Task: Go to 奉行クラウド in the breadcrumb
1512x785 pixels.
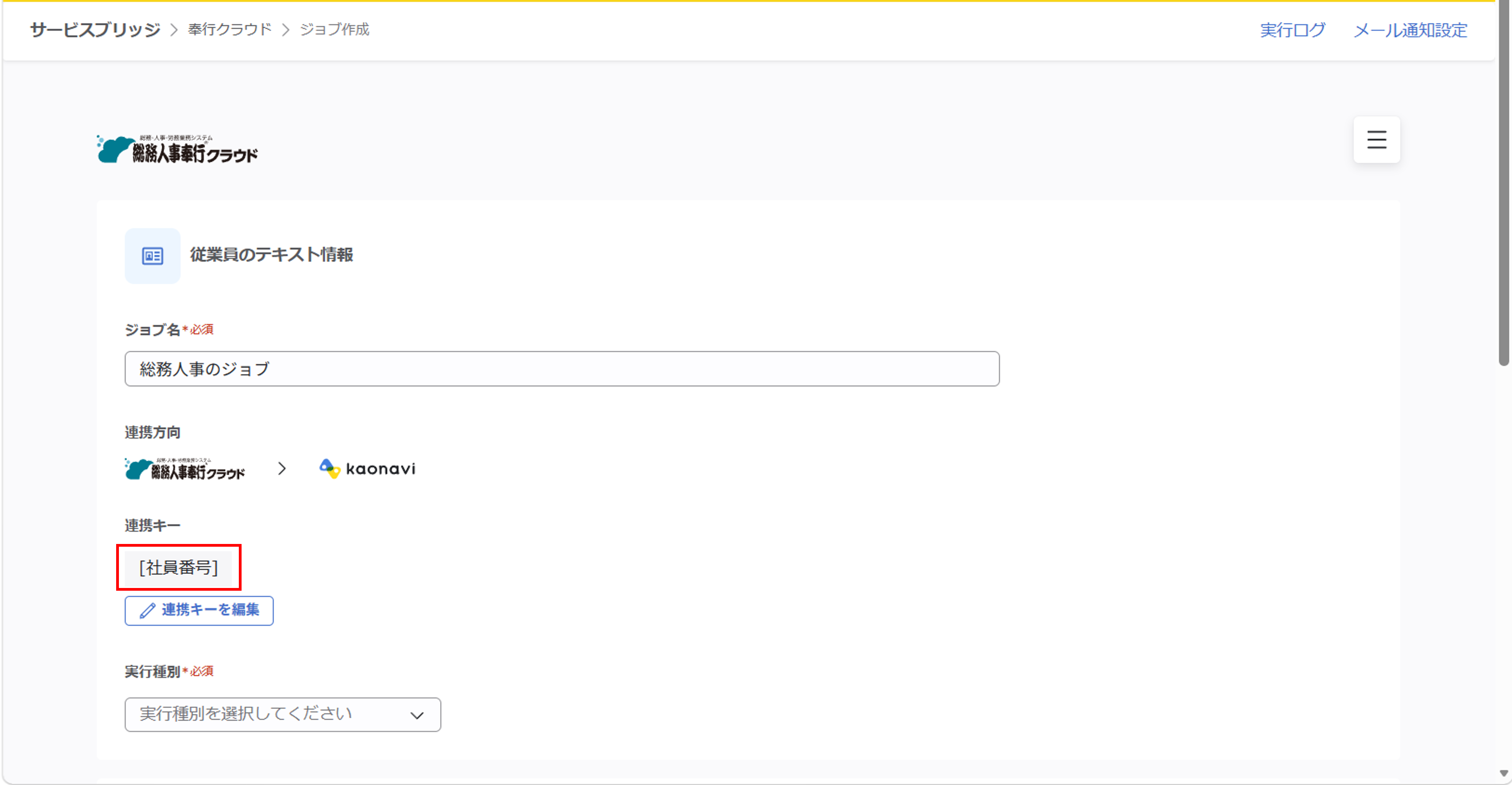Action: click(x=230, y=29)
